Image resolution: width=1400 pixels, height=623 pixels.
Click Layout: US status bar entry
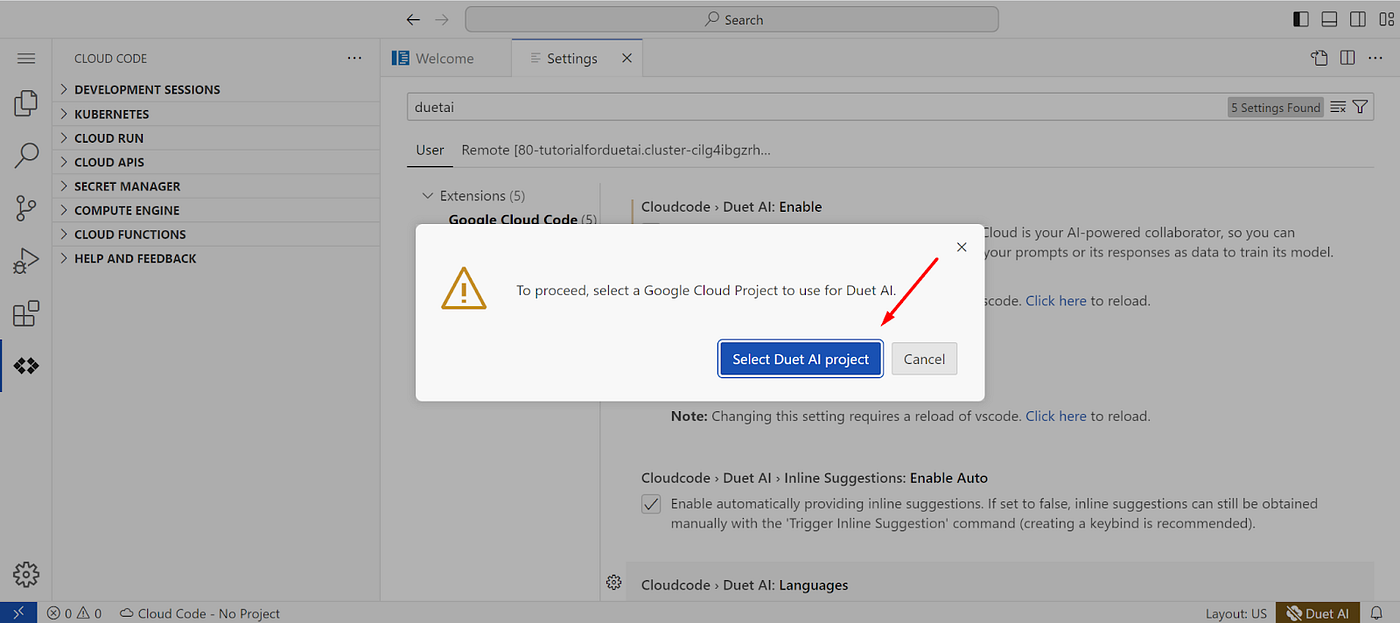point(1236,613)
